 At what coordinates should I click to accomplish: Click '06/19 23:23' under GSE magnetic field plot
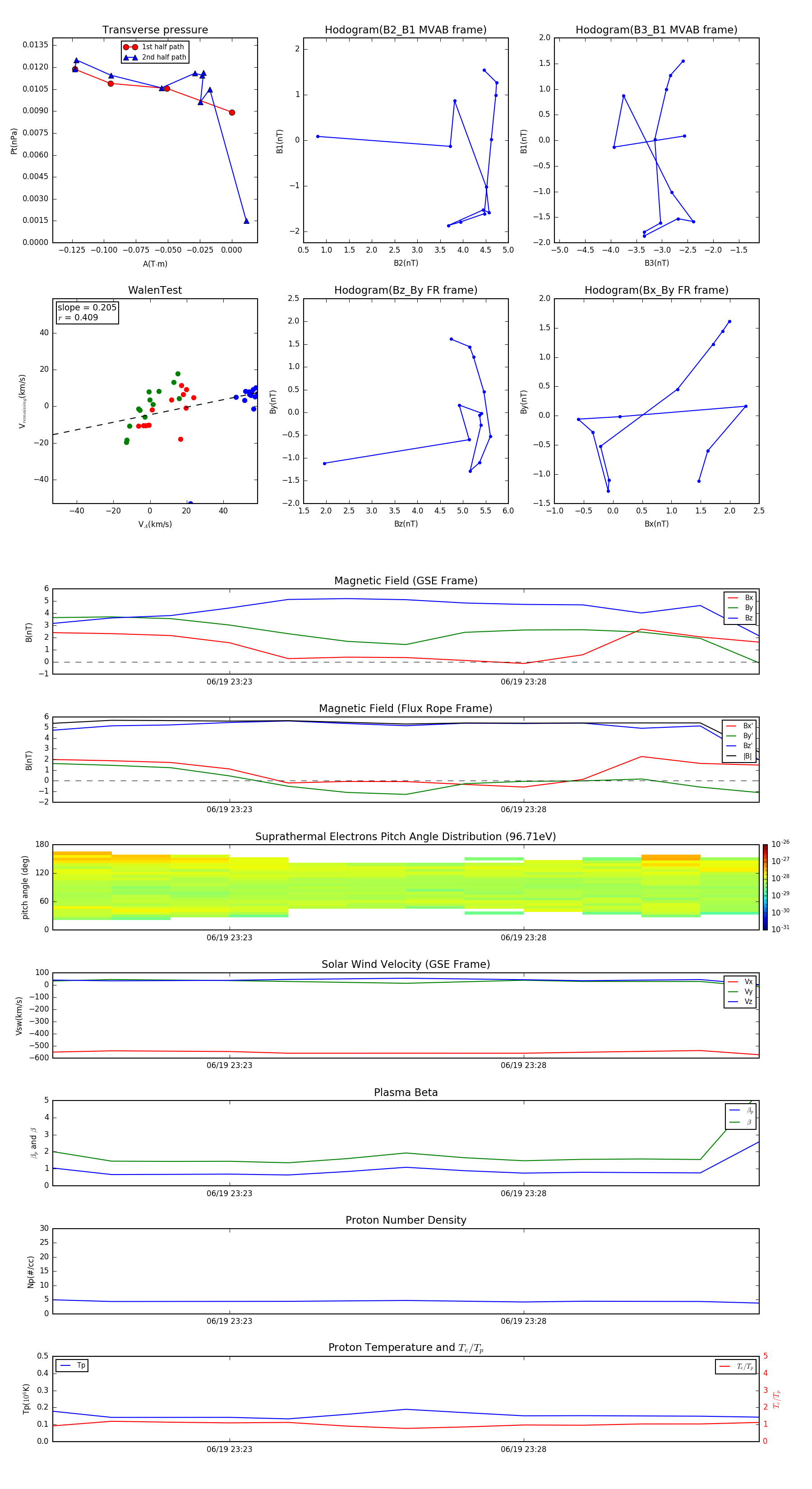(x=230, y=682)
